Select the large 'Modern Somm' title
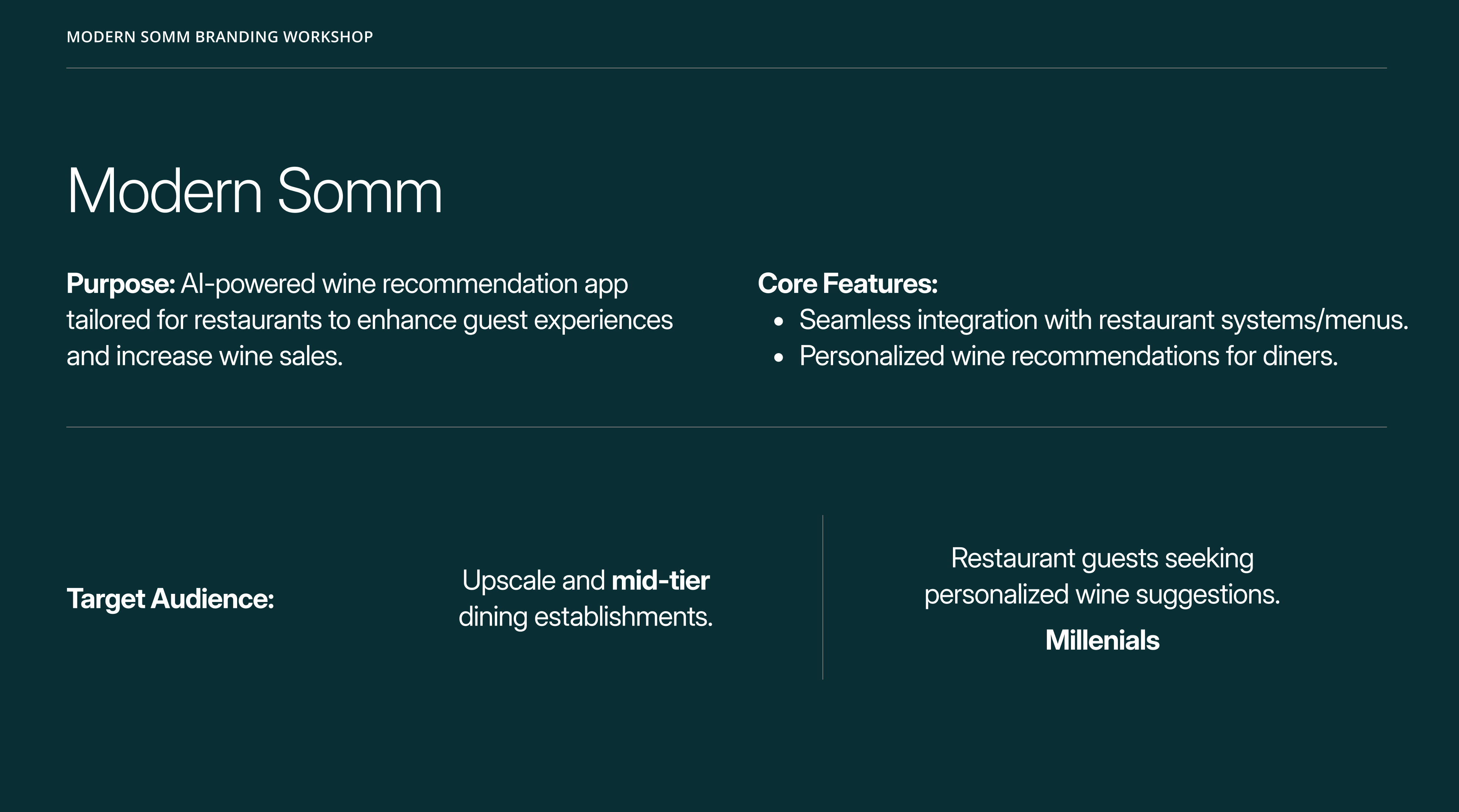The image size is (1459, 812). pos(254,191)
